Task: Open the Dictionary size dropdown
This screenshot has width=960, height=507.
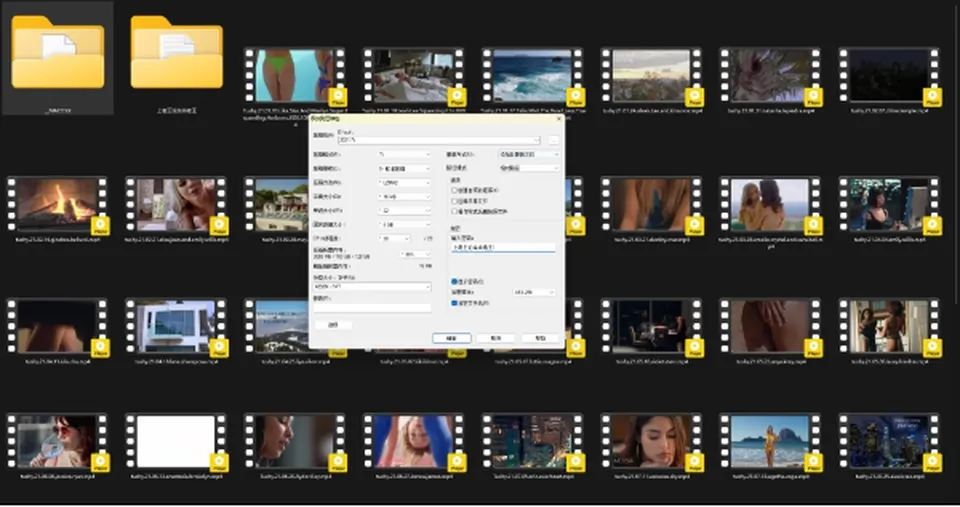Action: (404, 197)
